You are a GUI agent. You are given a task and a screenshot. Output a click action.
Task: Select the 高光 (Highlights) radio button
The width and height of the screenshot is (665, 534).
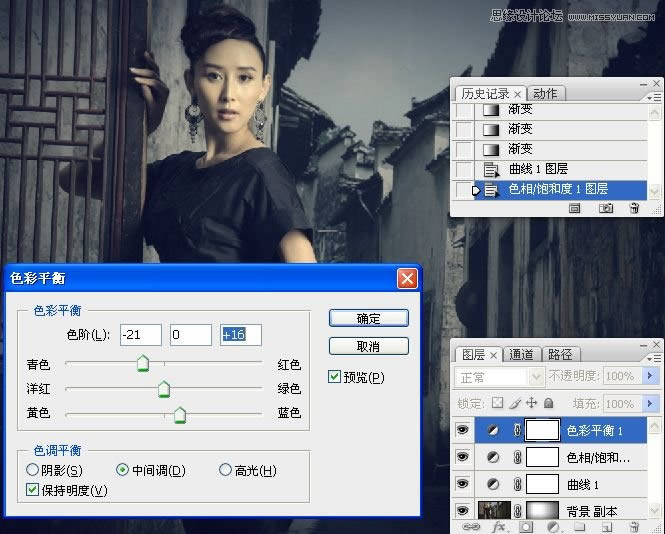(x=225, y=470)
